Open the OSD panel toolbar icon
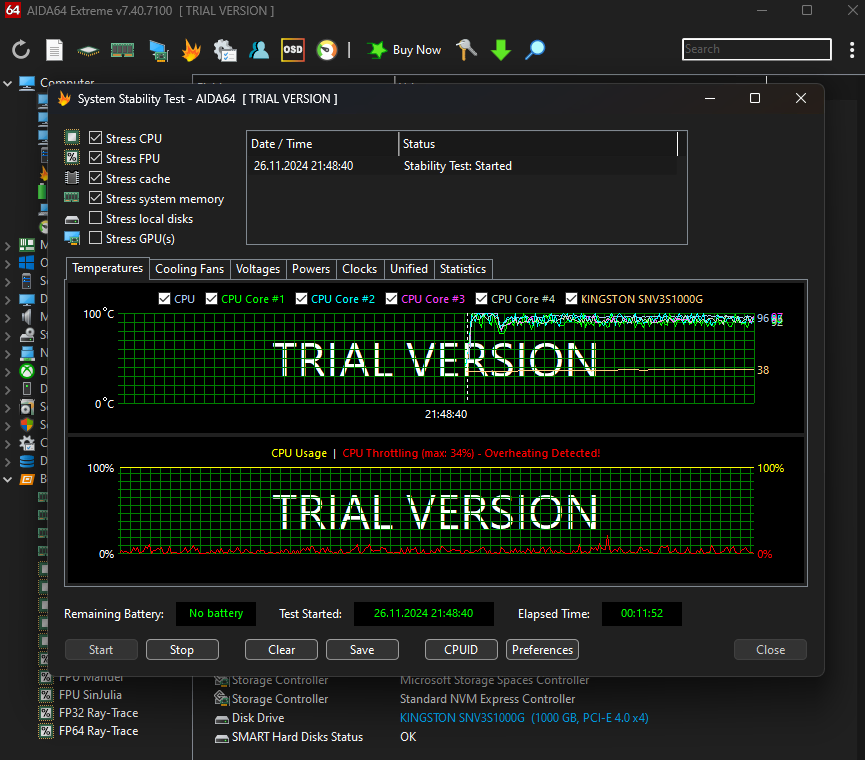The width and height of the screenshot is (865, 760). pyautogui.click(x=292, y=50)
